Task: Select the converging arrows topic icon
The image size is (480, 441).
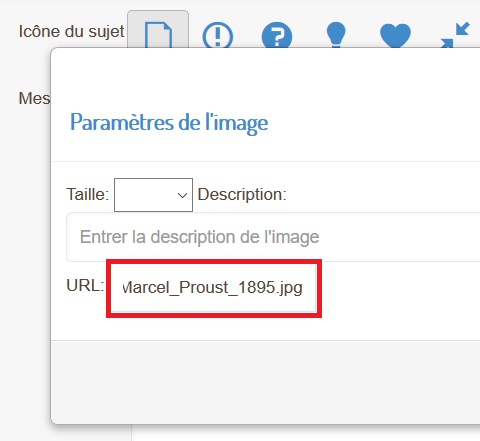Action: pyautogui.click(x=455, y=35)
